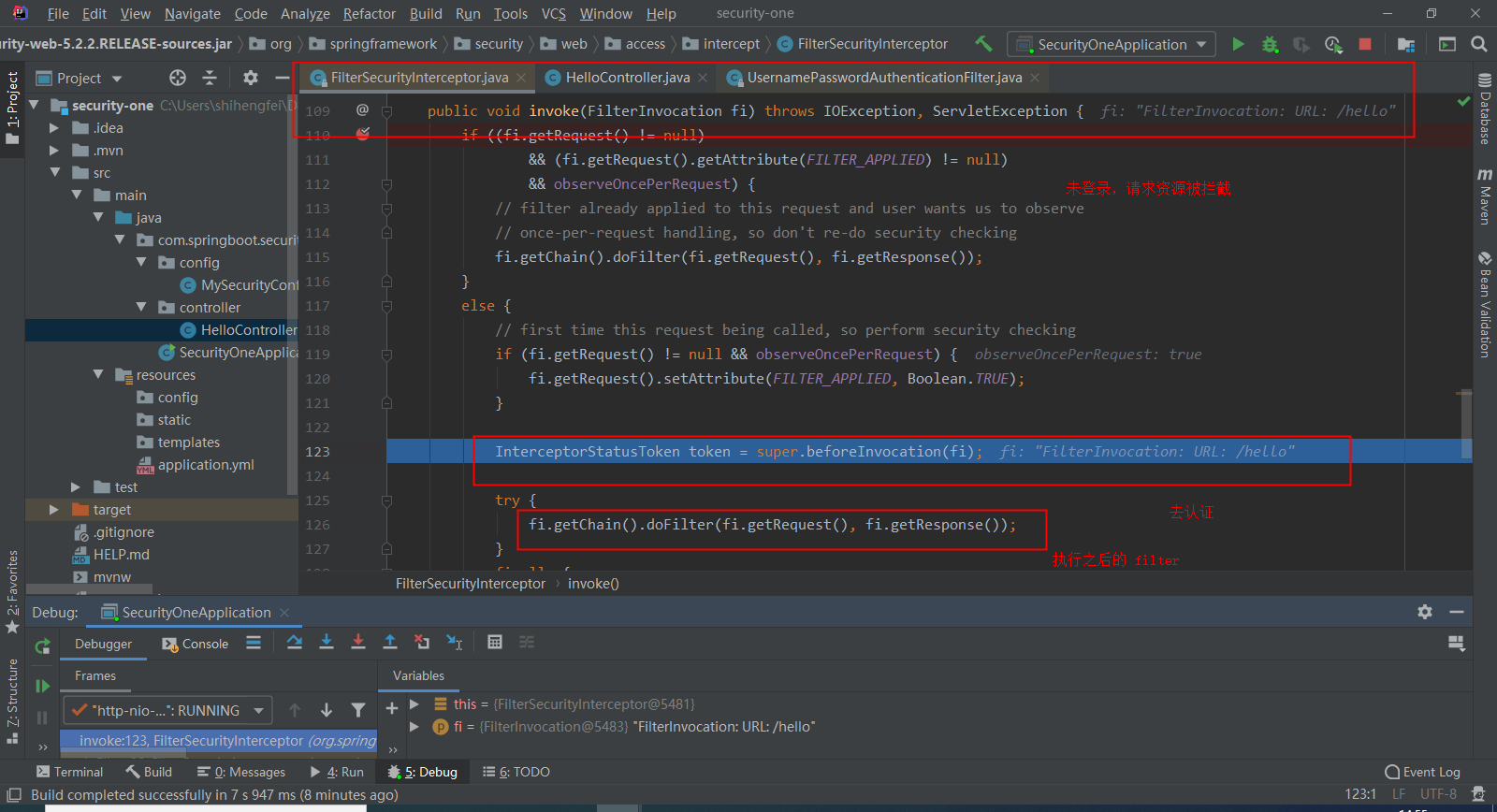The height and width of the screenshot is (812, 1497).
Task: Open the Refactor menu
Action: [369, 14]
